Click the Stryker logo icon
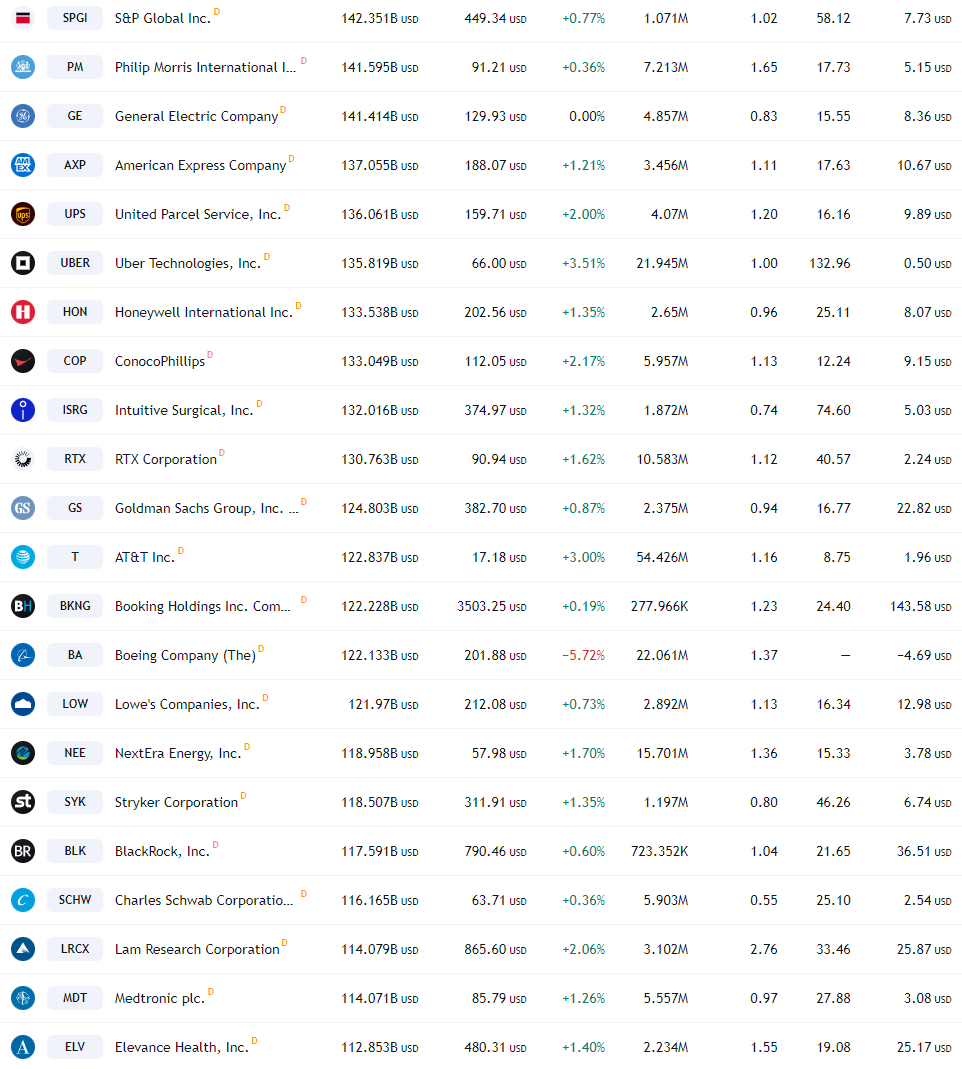Viewport: 962px width, 1069px height. 23,802
